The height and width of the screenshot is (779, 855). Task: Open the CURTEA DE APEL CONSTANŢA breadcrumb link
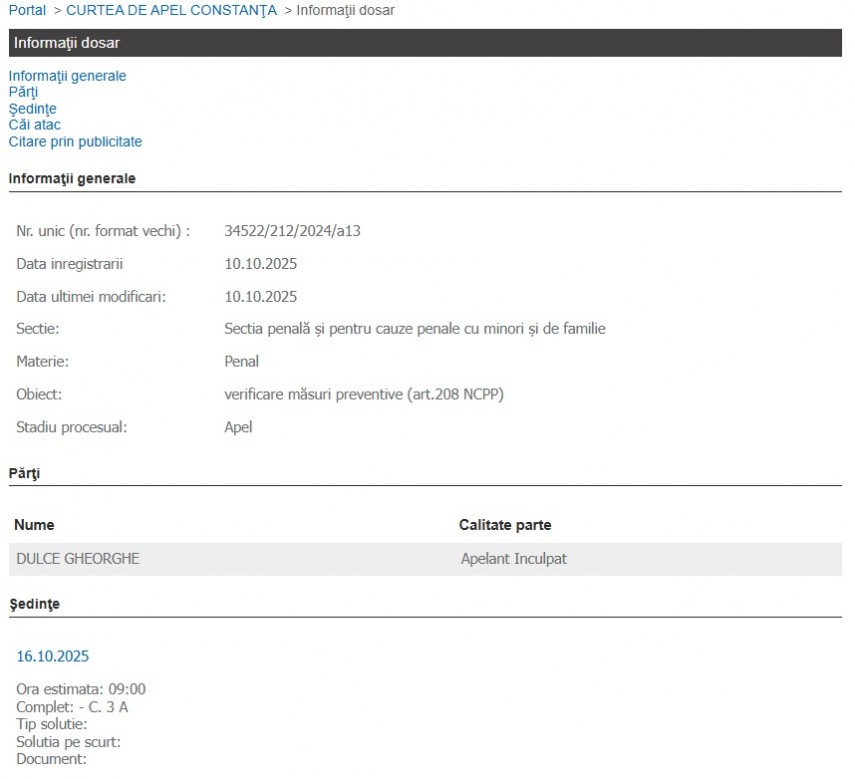[x=171, y=10]
